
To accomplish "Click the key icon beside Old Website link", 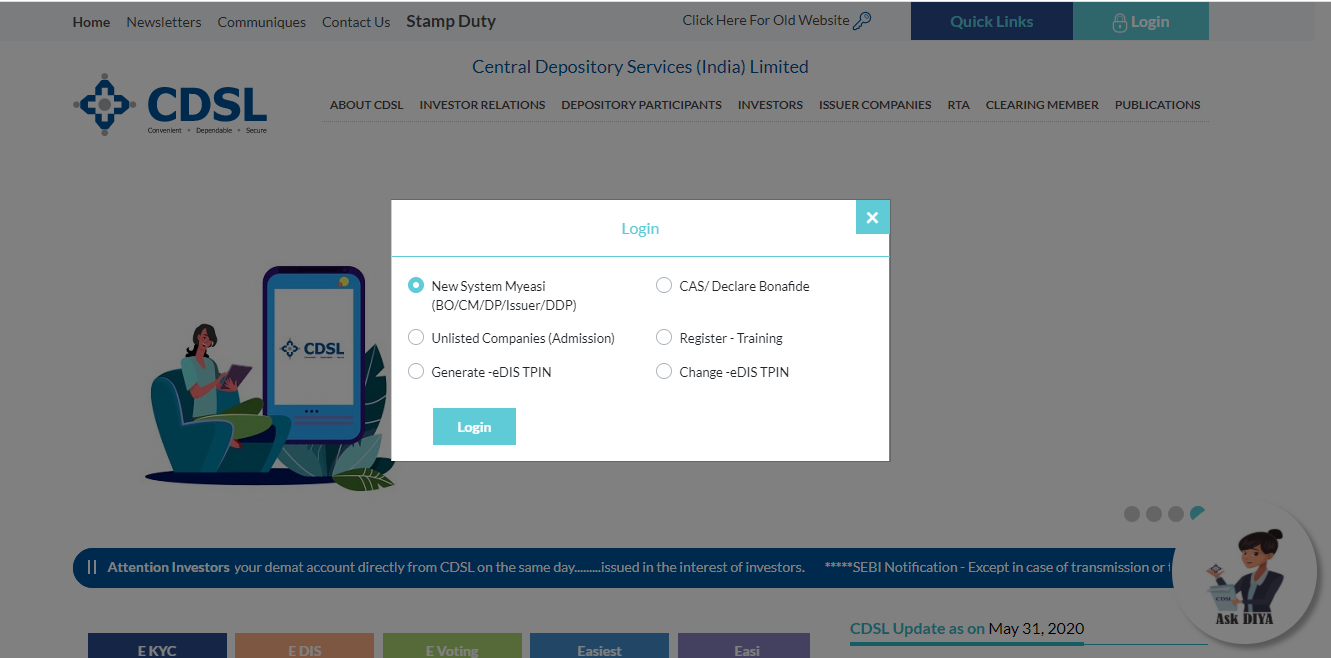I will pyautogui.click(x=862, y=21).
